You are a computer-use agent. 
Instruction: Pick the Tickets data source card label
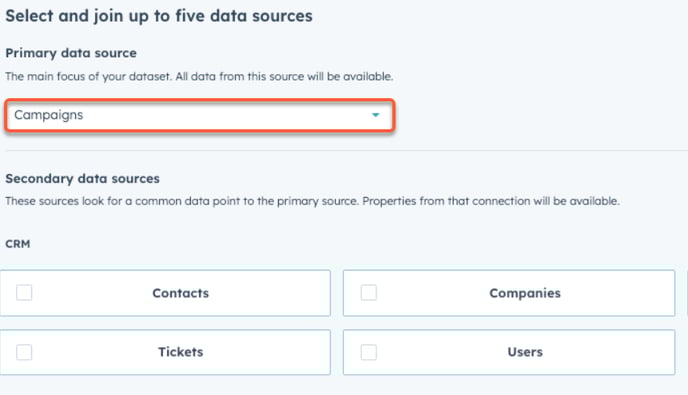(181, 352)
